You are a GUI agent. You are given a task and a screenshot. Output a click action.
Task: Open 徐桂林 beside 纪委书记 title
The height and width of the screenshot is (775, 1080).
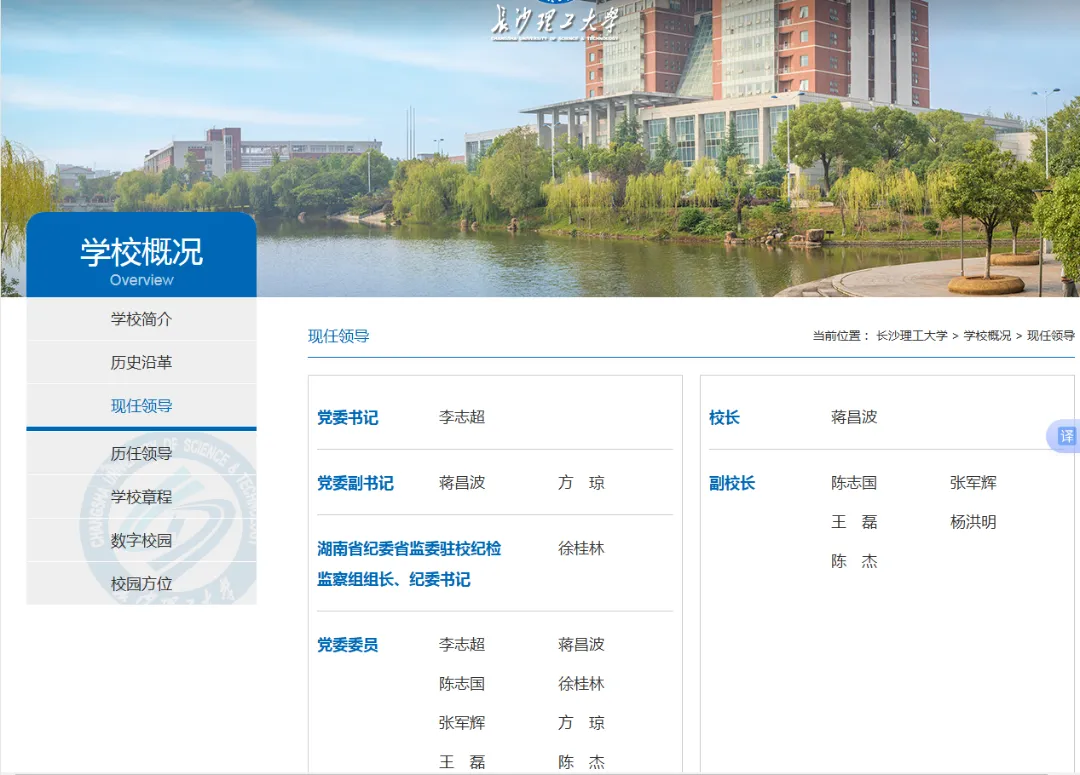click(x=581, y=548)
